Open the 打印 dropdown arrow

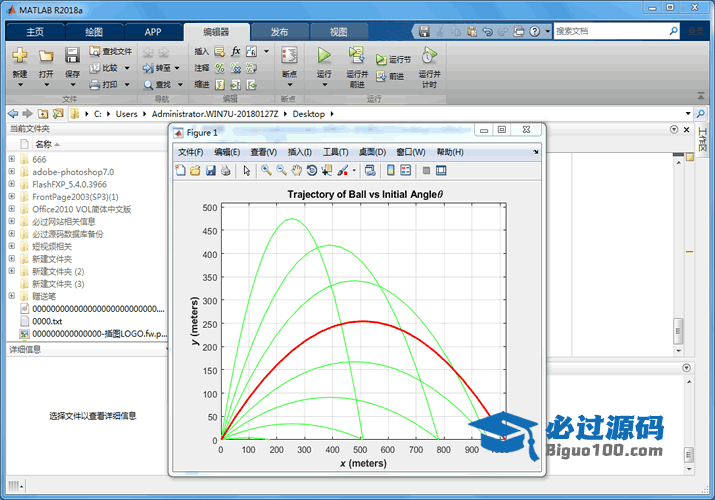pos(127,85)
